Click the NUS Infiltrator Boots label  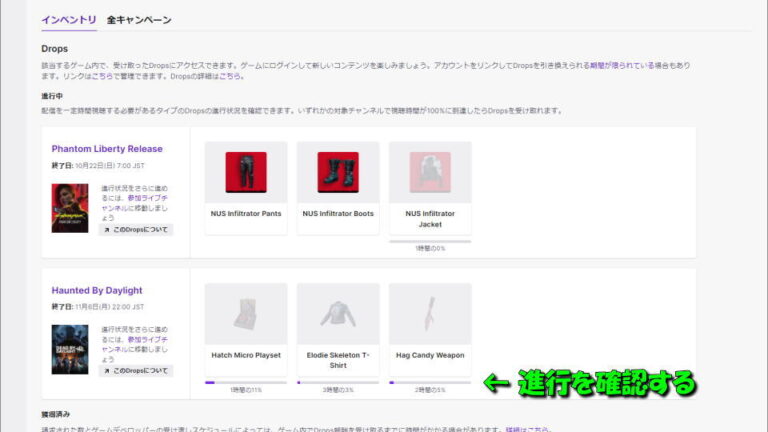tap(338, 214)
